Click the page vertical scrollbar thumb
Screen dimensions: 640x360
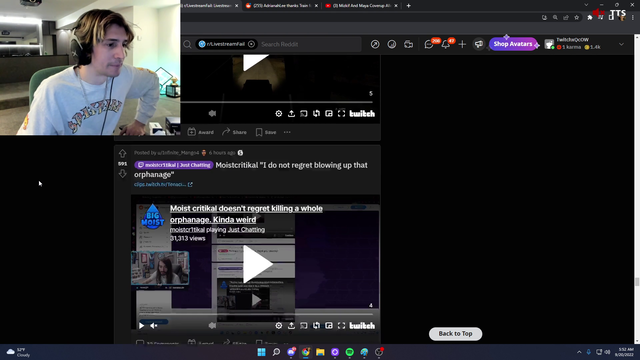tap(636, 282)
